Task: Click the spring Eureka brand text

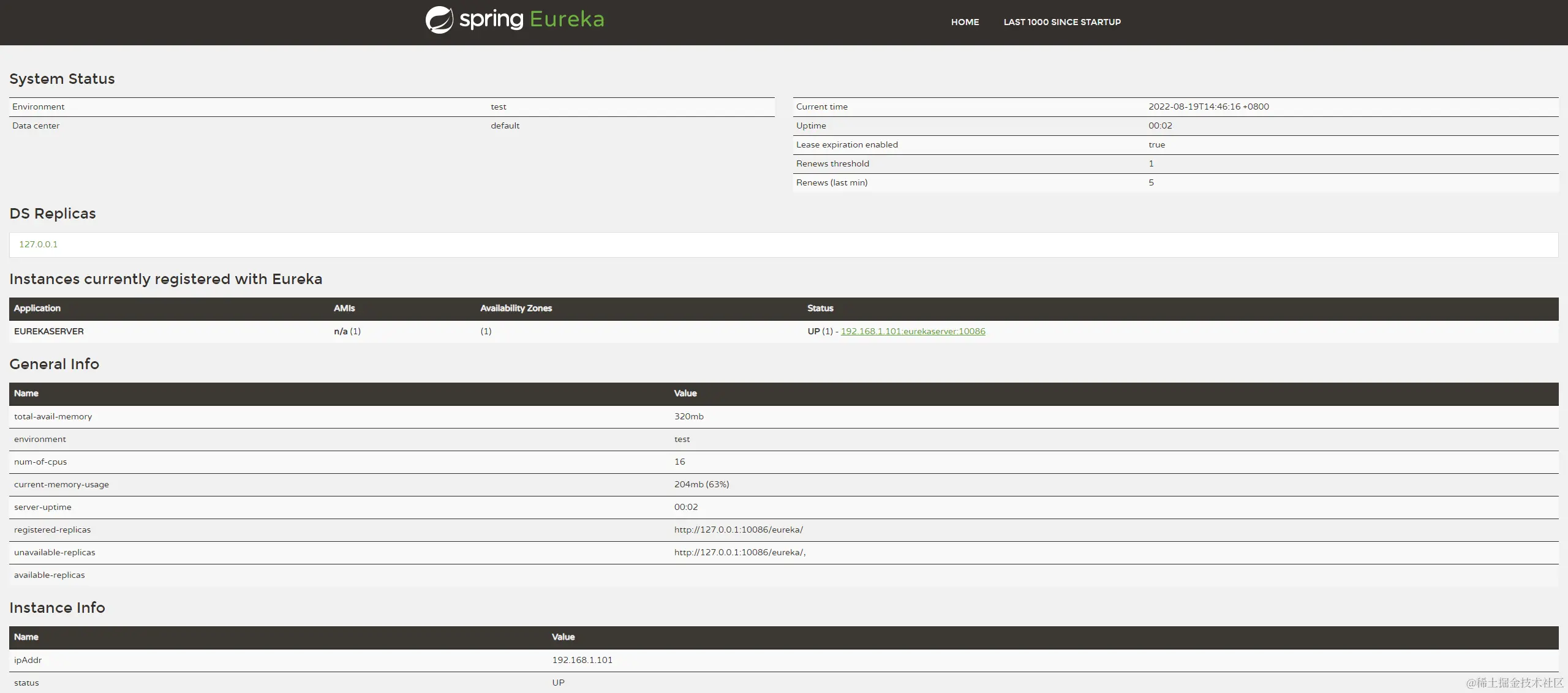Action: [531, 20]
